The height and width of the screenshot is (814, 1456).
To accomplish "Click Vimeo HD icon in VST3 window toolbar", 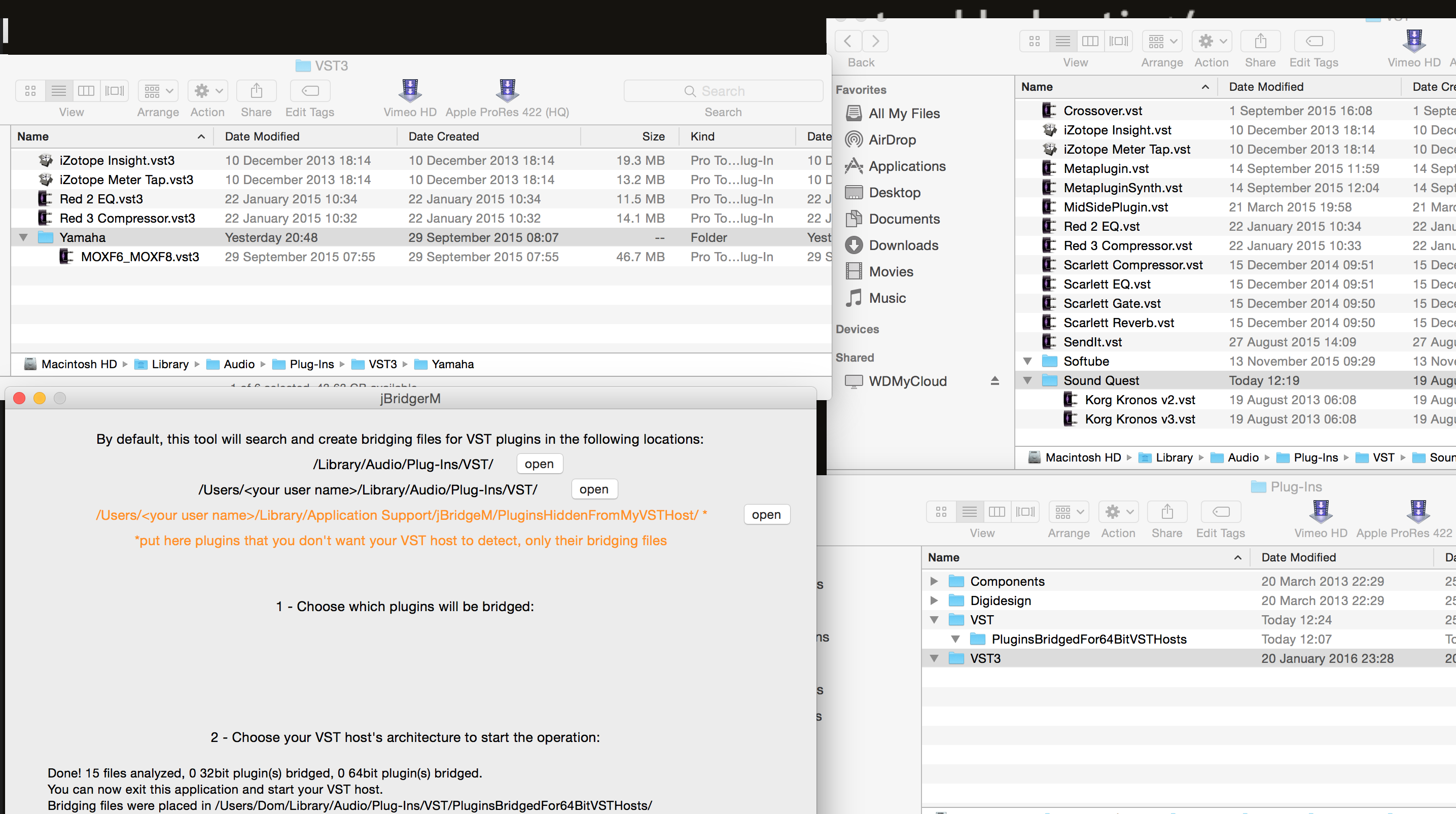I will pyautogui.click(x=410, y=90).
